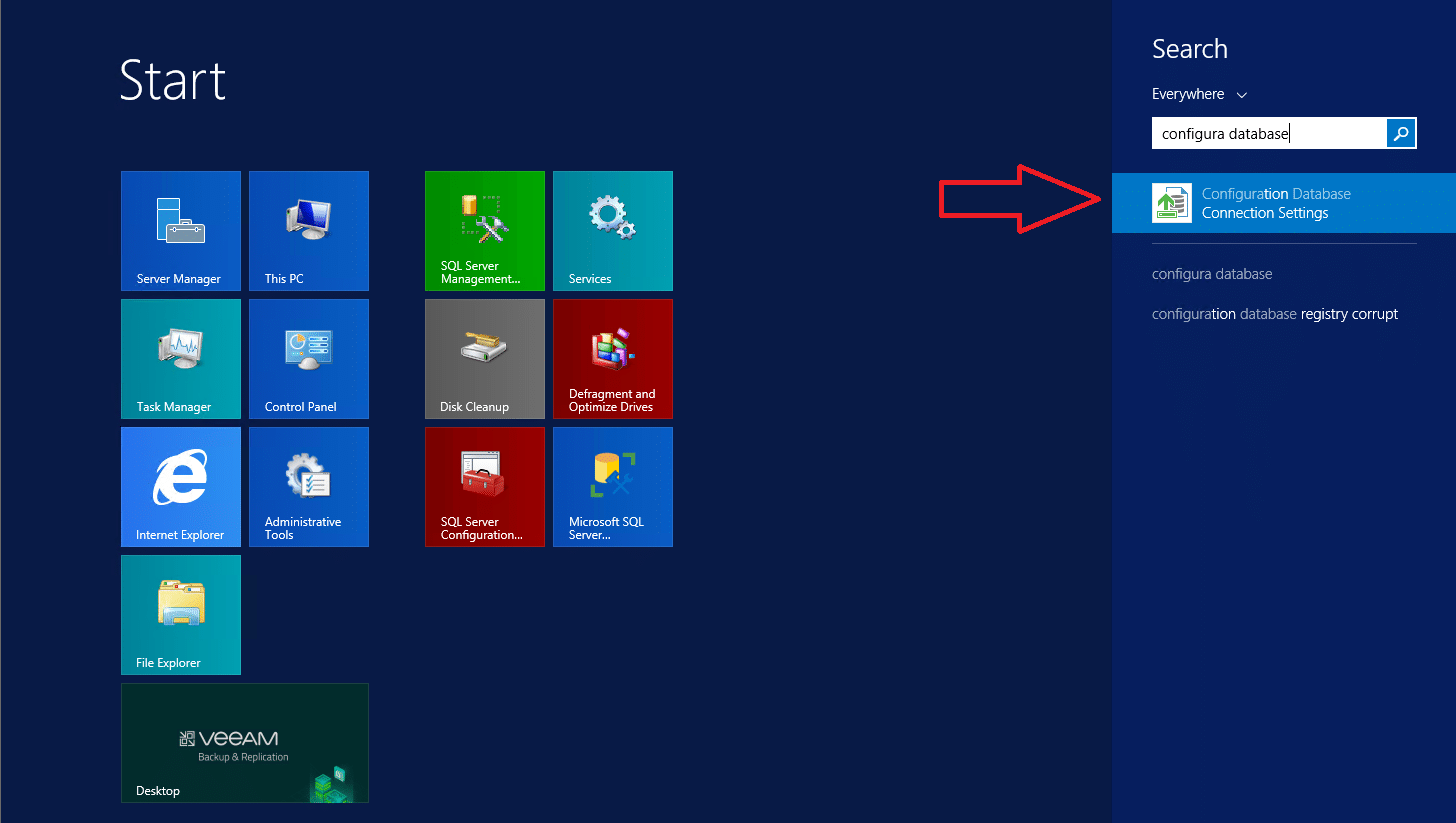
Task: Open the SQL Server Configuration Manager tile
Action: coord(485,487)
